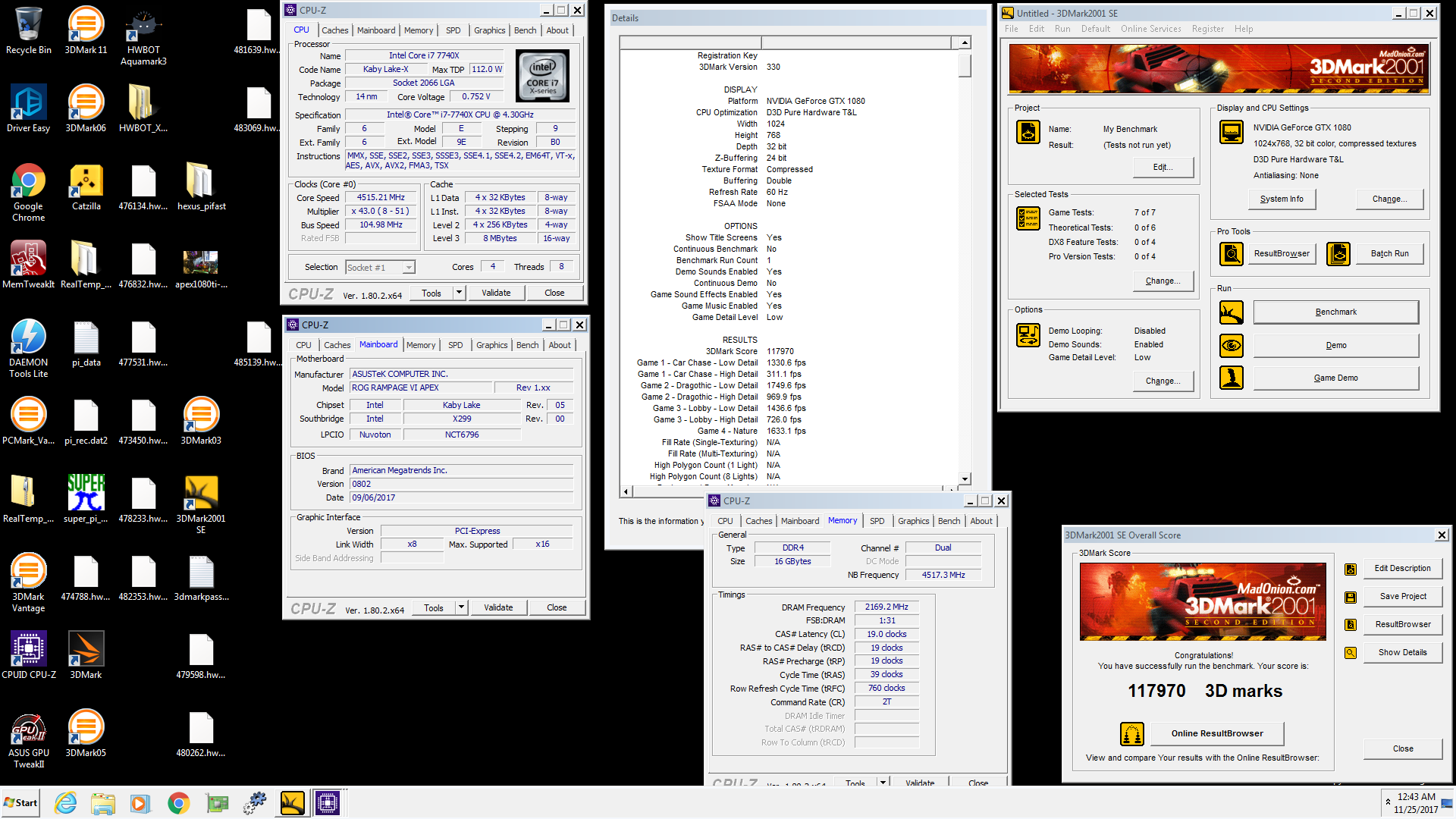
Task: Click Change... under Display and CPU Settings
Action: point(1389,199)
